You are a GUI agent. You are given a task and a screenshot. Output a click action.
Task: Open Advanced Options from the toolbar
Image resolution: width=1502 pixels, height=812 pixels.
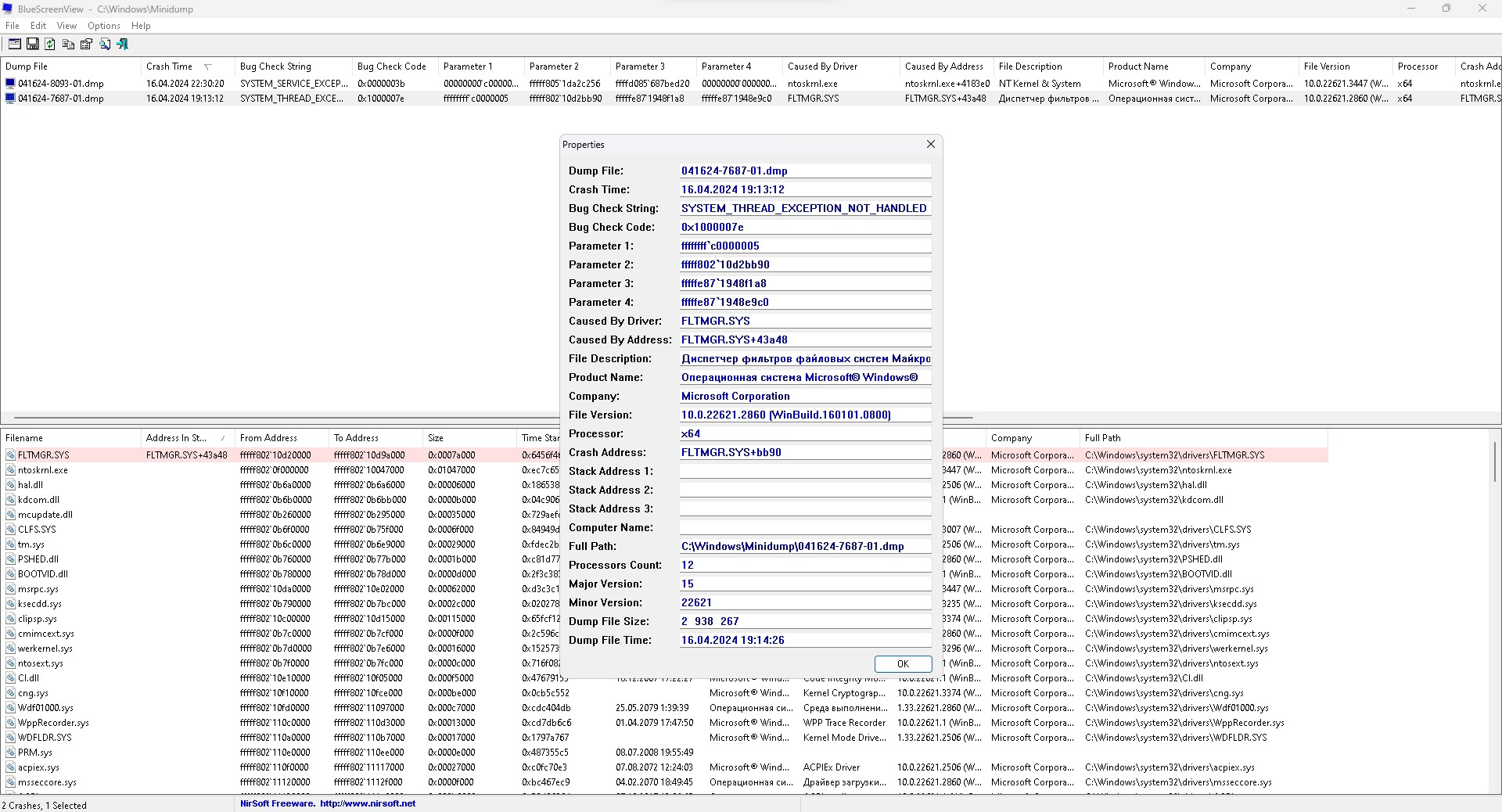coord(15,44)
